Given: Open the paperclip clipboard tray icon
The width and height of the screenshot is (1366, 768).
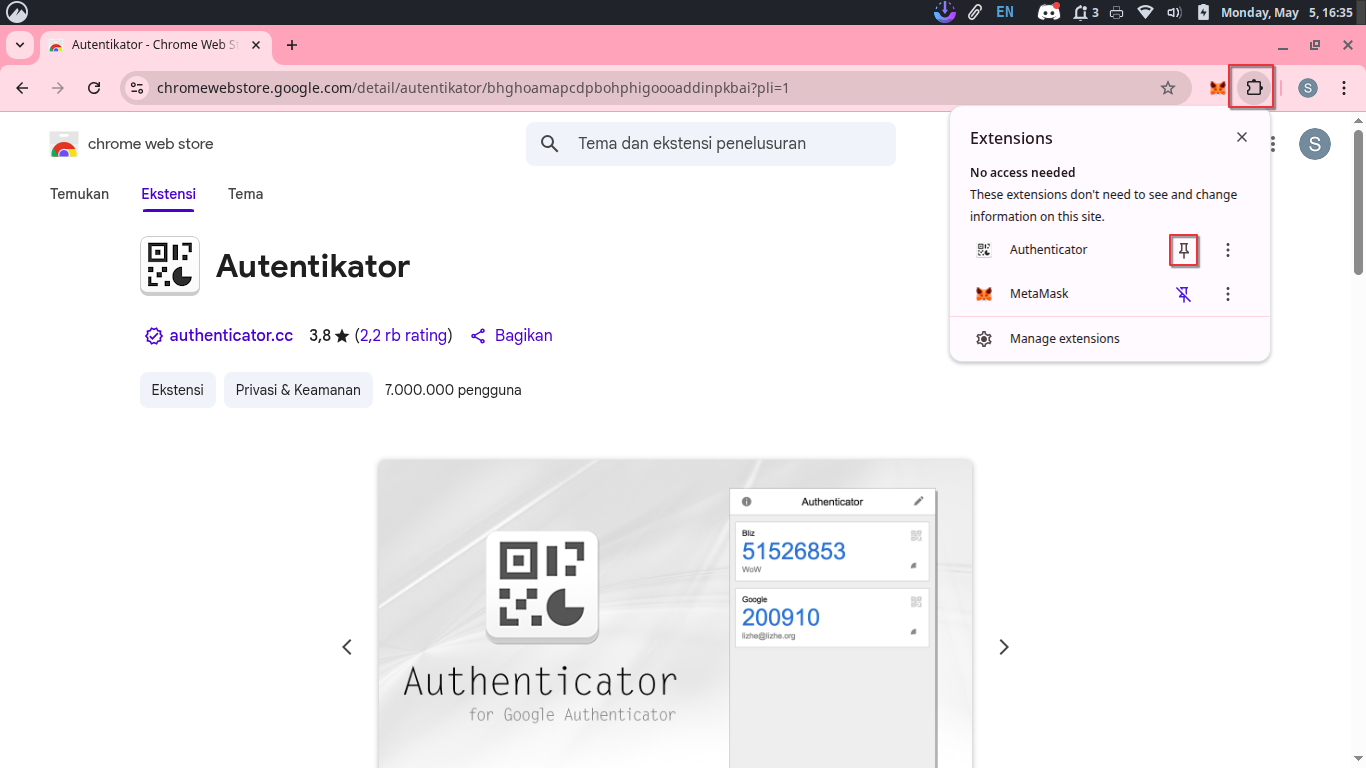Looking at the screenshot, I should (x=974, y=12).
